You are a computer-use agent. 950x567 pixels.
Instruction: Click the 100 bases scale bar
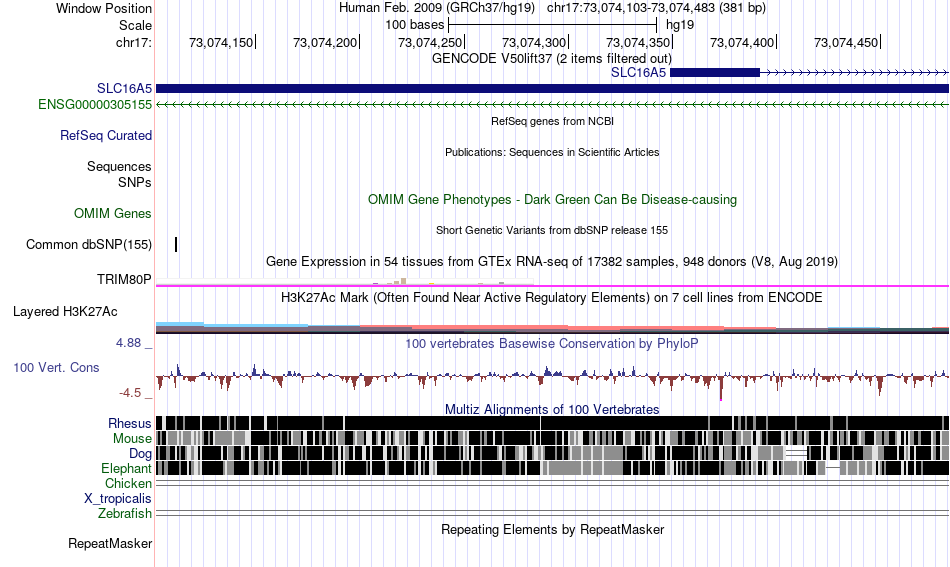[x=553, y=25]
